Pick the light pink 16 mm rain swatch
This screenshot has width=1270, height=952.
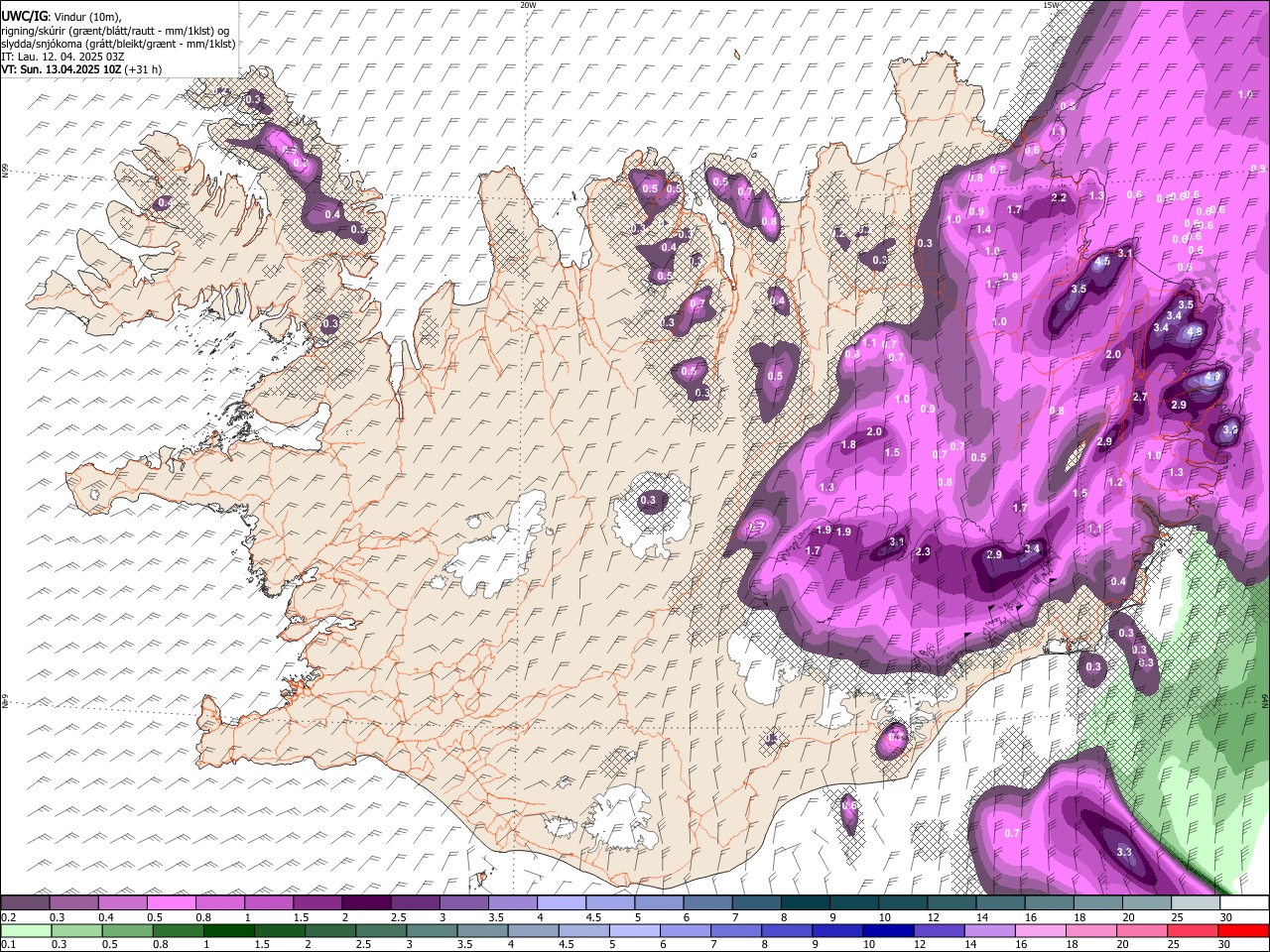pyautogui.click(x=1040, y=930)
